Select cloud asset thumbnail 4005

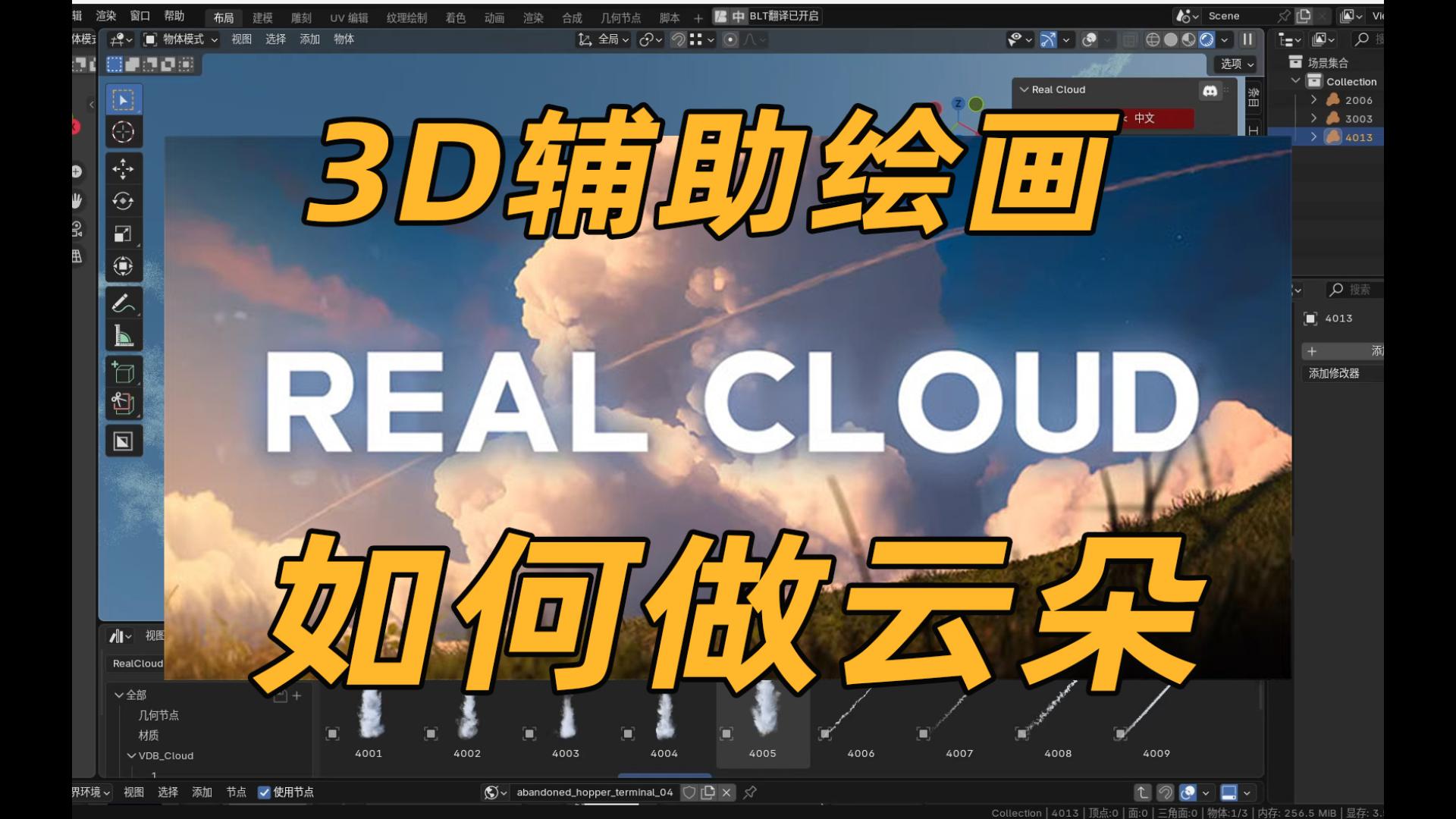(x=763, y=725)
